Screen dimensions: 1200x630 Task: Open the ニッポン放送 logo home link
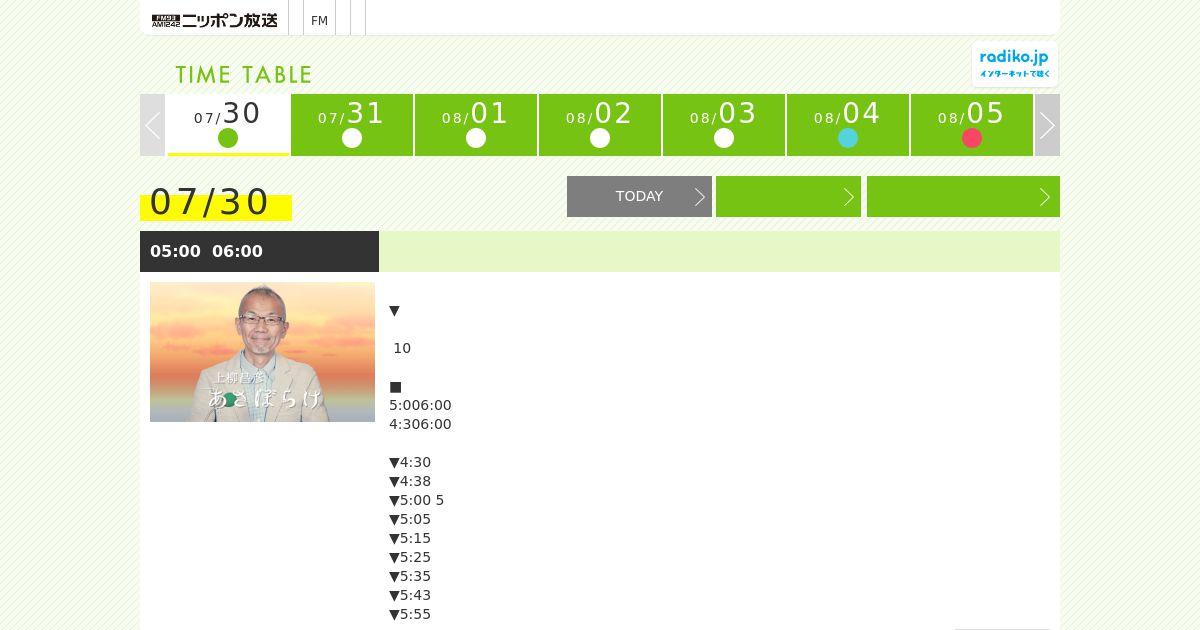(214, 20)
